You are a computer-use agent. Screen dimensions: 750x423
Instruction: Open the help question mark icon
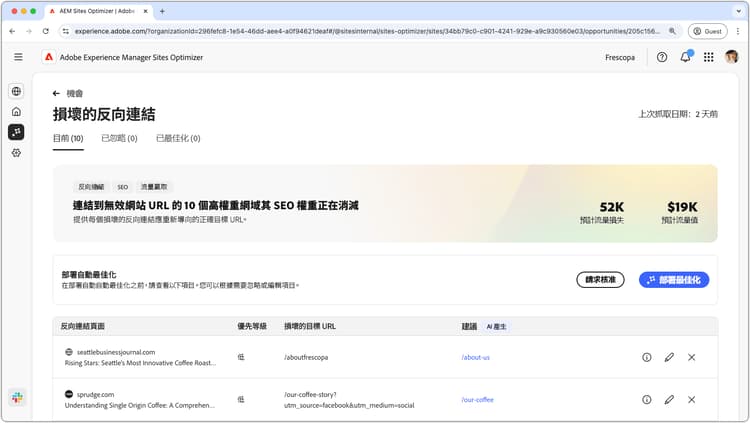coord(662,57)
